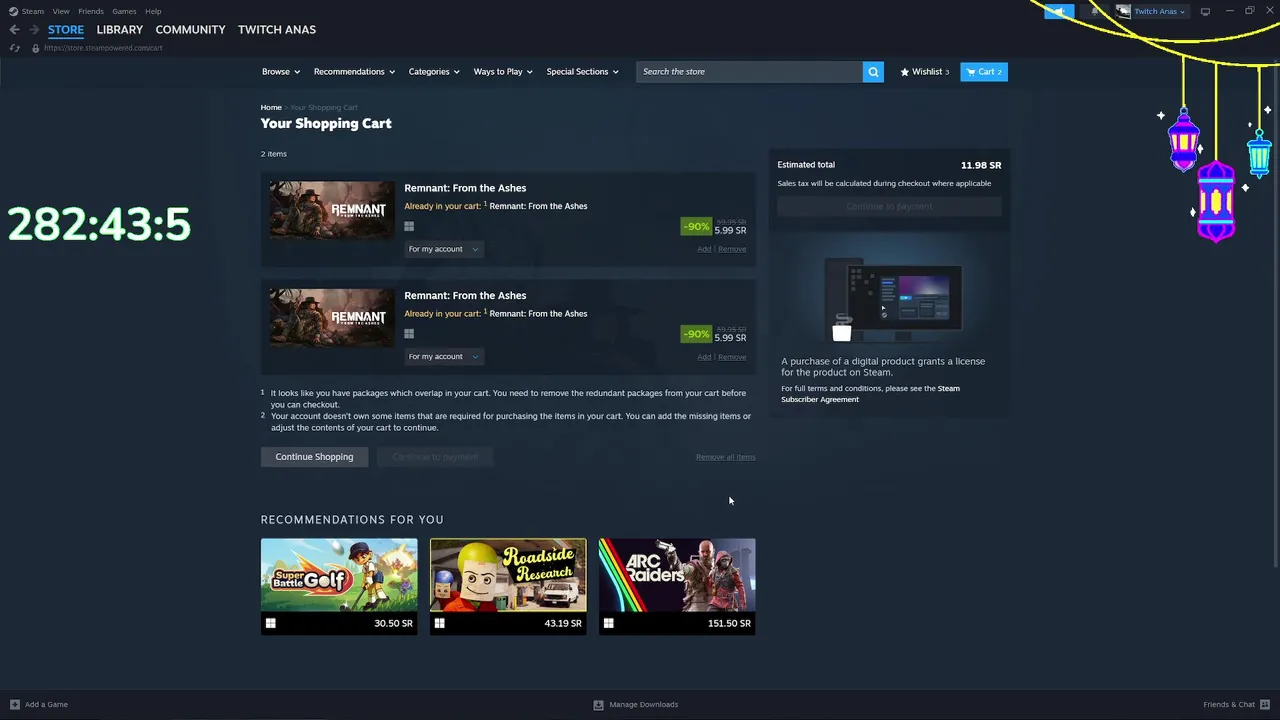
Task: Click the greyed 'Continue to payment' button below the cart
Action: (435, 457)
